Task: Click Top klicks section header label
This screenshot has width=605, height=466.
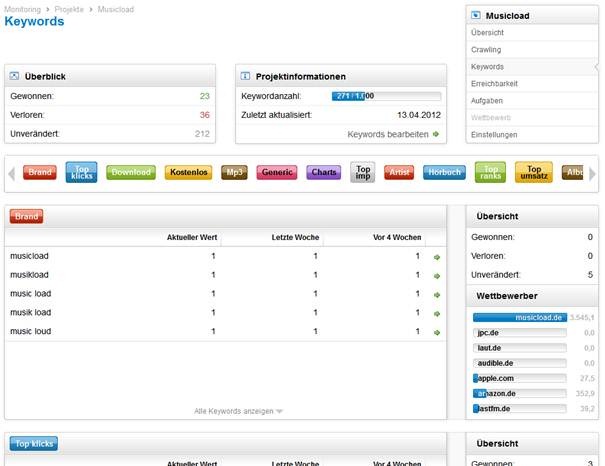Action: coord(34,444)
